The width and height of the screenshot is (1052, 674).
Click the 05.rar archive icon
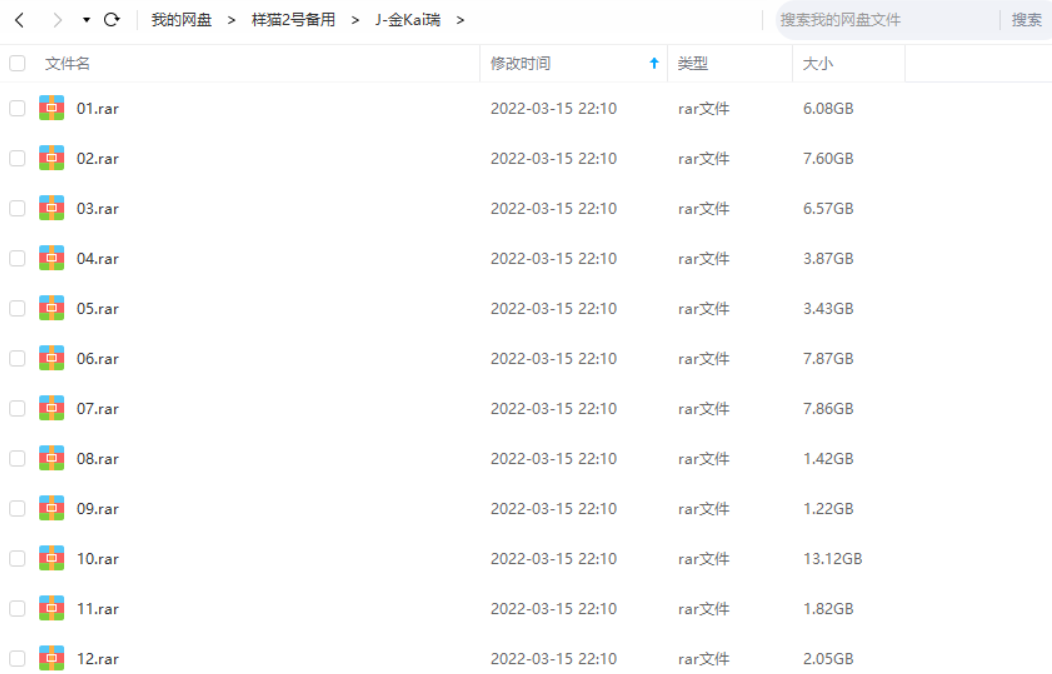(51, 308)
